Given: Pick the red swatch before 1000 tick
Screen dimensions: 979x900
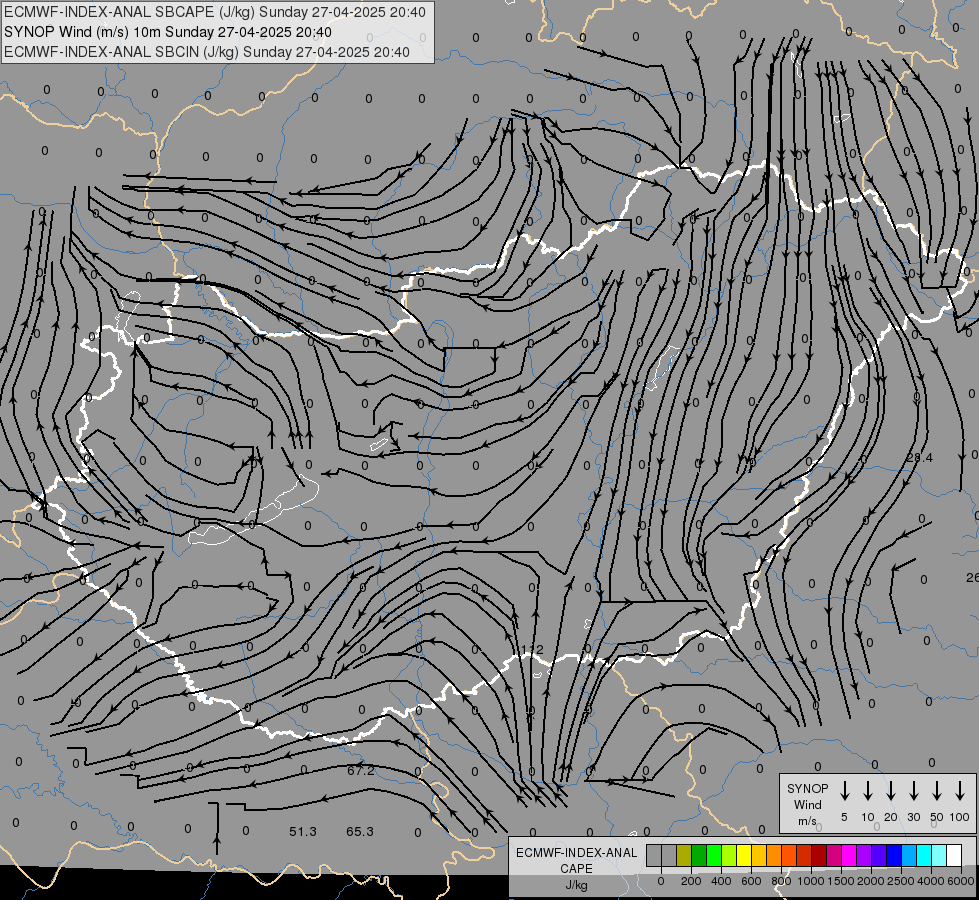Looking at the screenshot, I should 804,855.
